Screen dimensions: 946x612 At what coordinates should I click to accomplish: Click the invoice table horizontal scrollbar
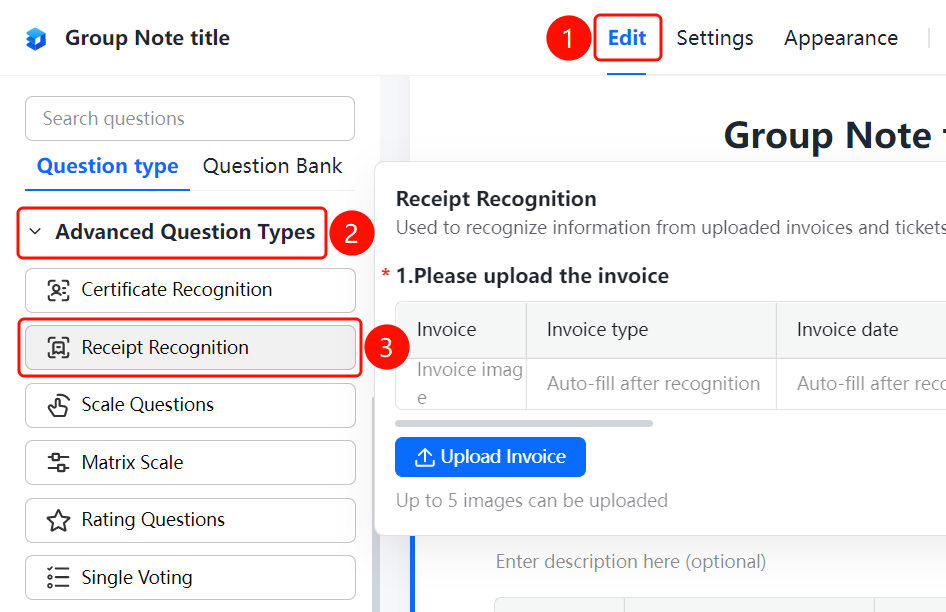pos(524,424)
